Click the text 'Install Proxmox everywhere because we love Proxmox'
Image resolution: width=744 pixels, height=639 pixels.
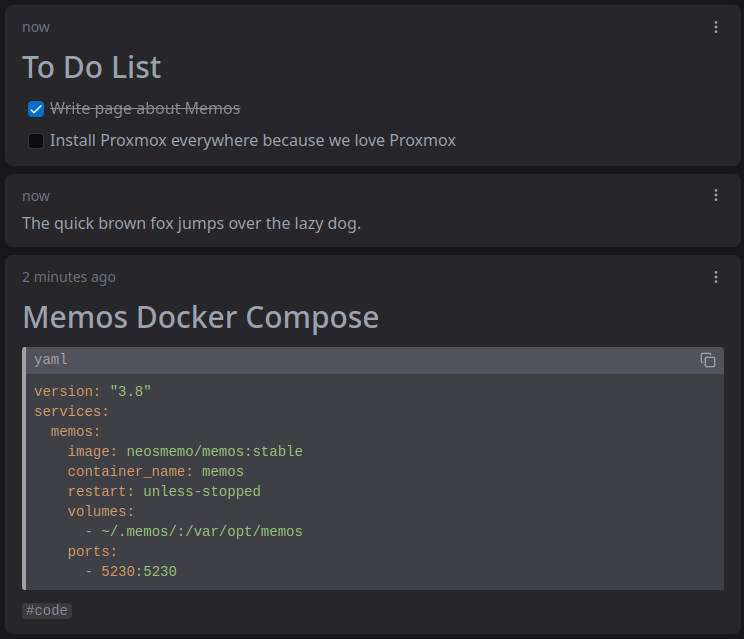point(253,140)
